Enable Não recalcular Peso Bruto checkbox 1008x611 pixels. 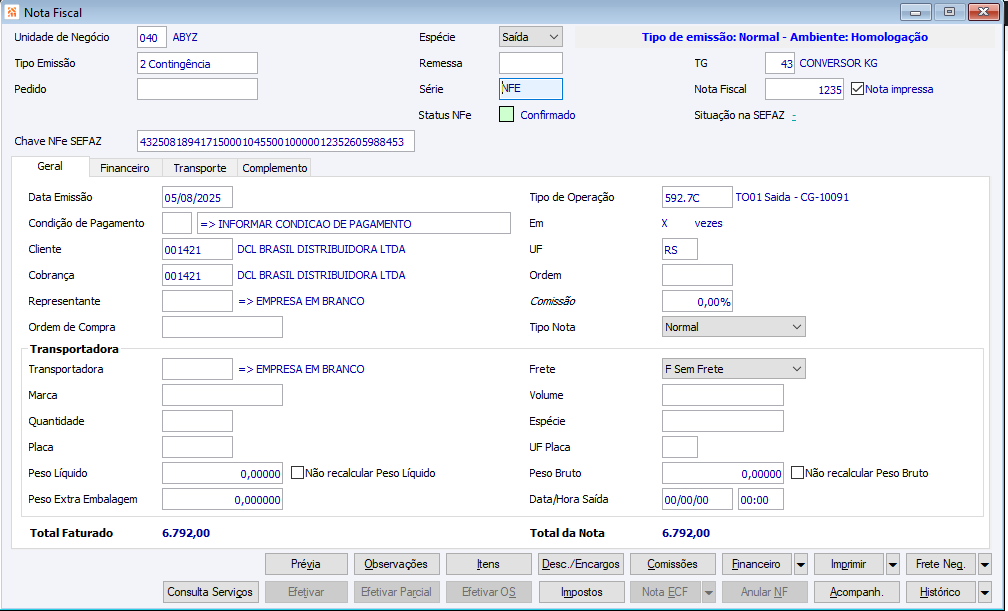[x=797, y=473]
